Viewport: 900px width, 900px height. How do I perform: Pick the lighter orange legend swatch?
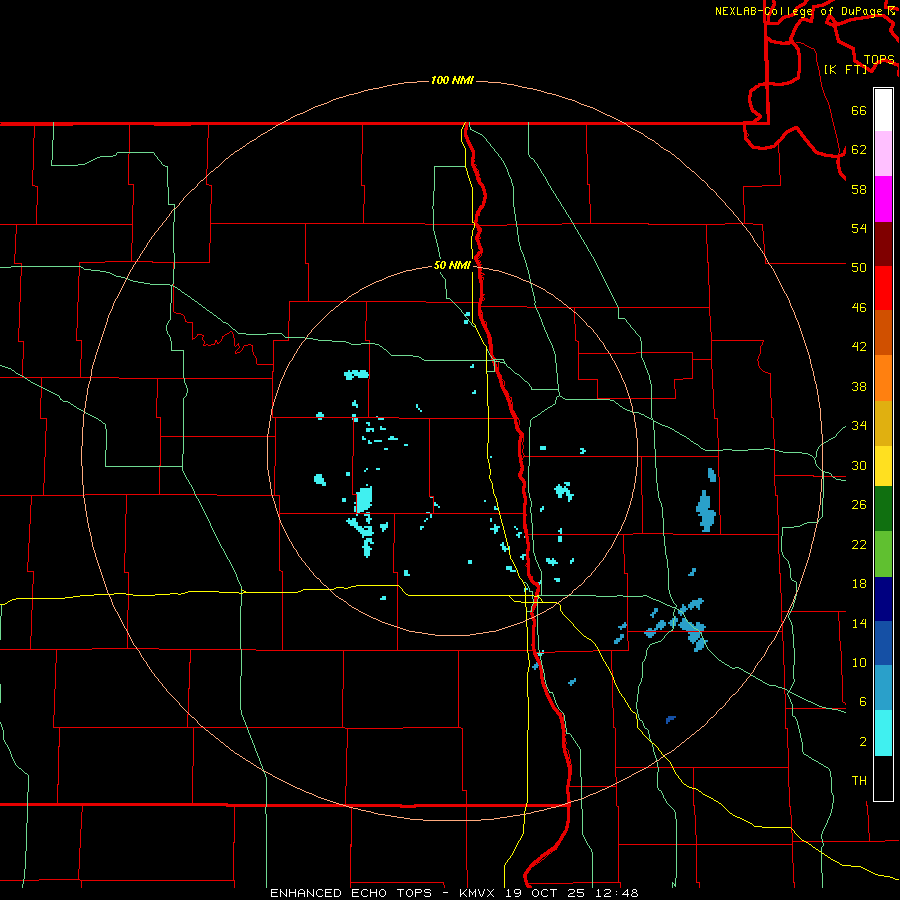coord(883,378)
